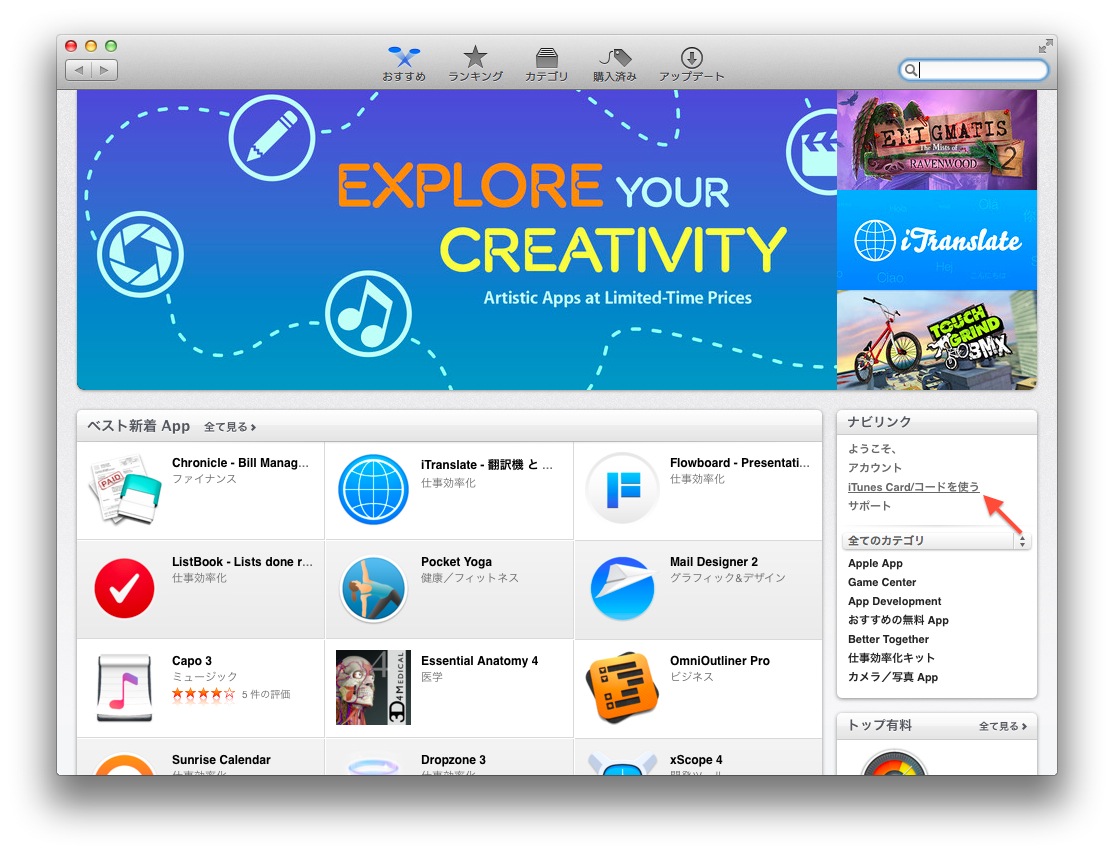Viewport: 1114px width, 854px height.
Task: Click Capo 3 title text
Action: pos(192,661)
